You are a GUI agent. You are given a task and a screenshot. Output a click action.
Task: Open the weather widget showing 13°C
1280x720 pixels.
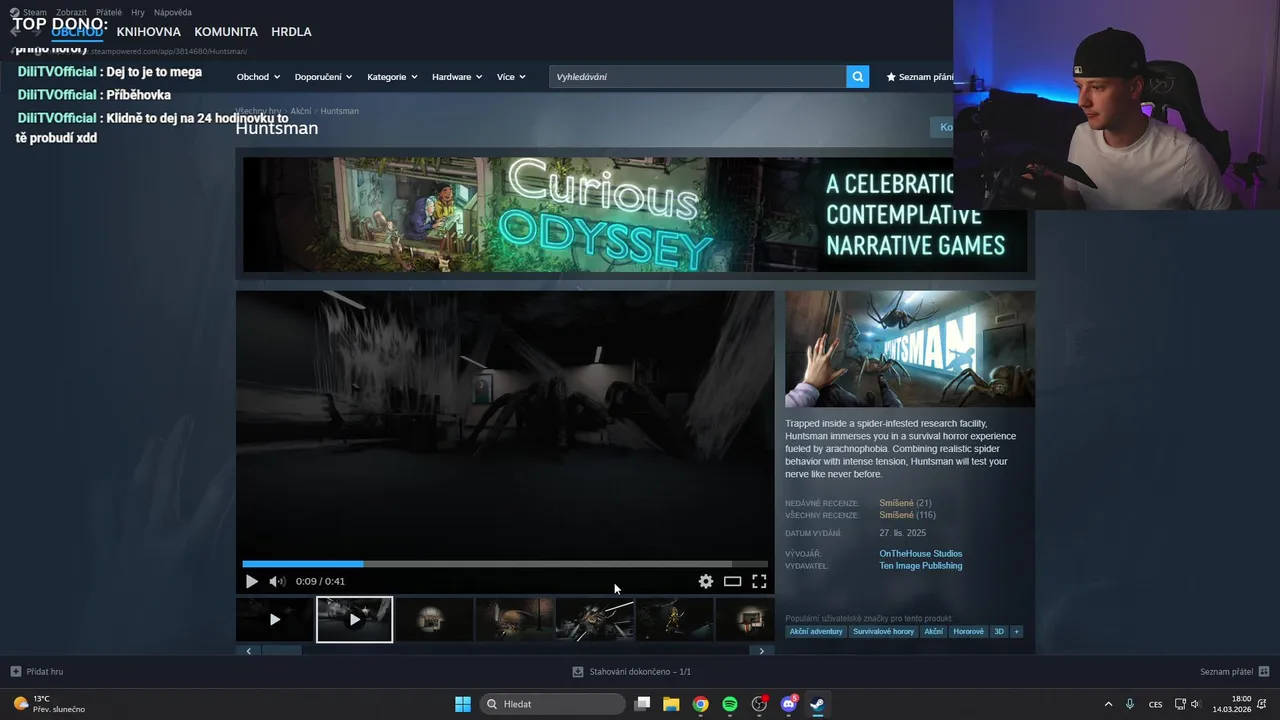pos(49,704)
